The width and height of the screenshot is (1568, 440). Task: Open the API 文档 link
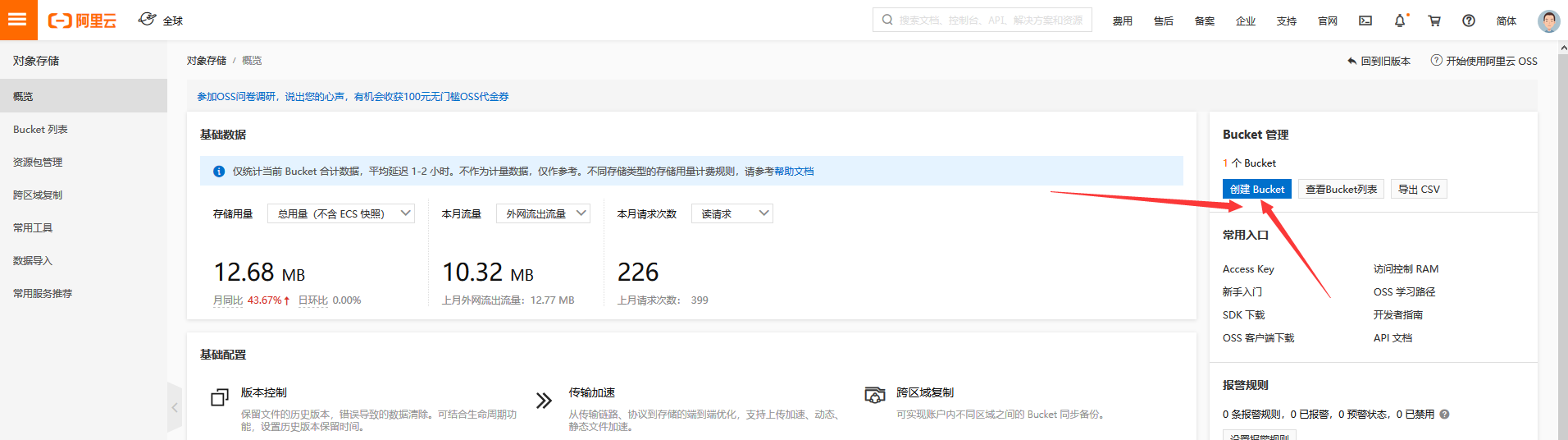point(1393,338)
